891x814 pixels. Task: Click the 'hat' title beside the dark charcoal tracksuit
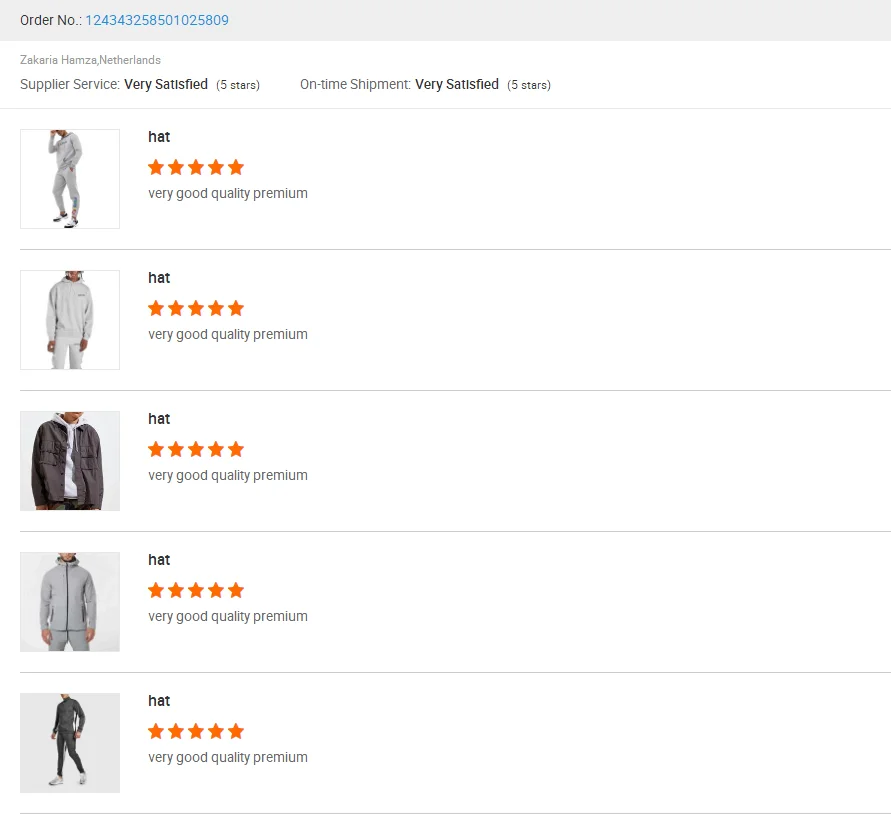click(x=159, y=701)
